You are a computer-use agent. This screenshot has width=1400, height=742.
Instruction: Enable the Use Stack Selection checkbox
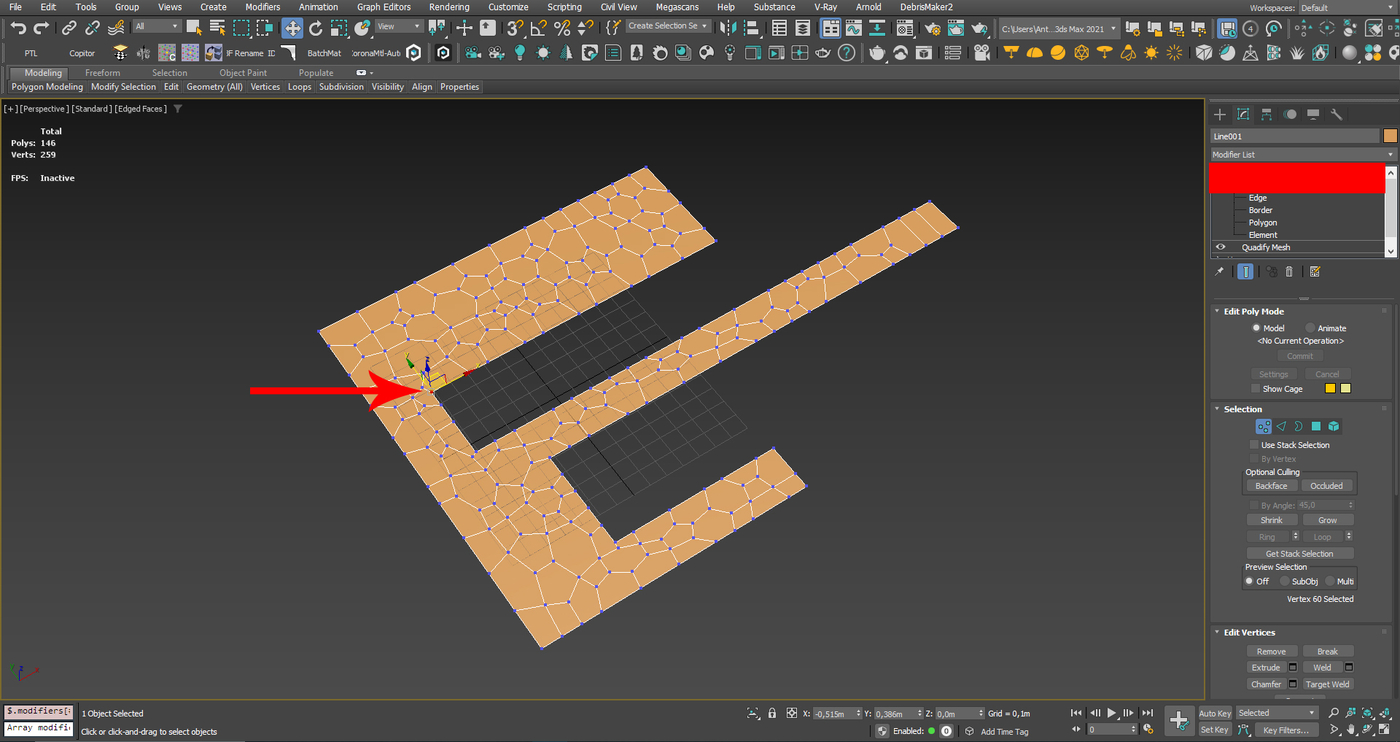(x=1255, y=445)
